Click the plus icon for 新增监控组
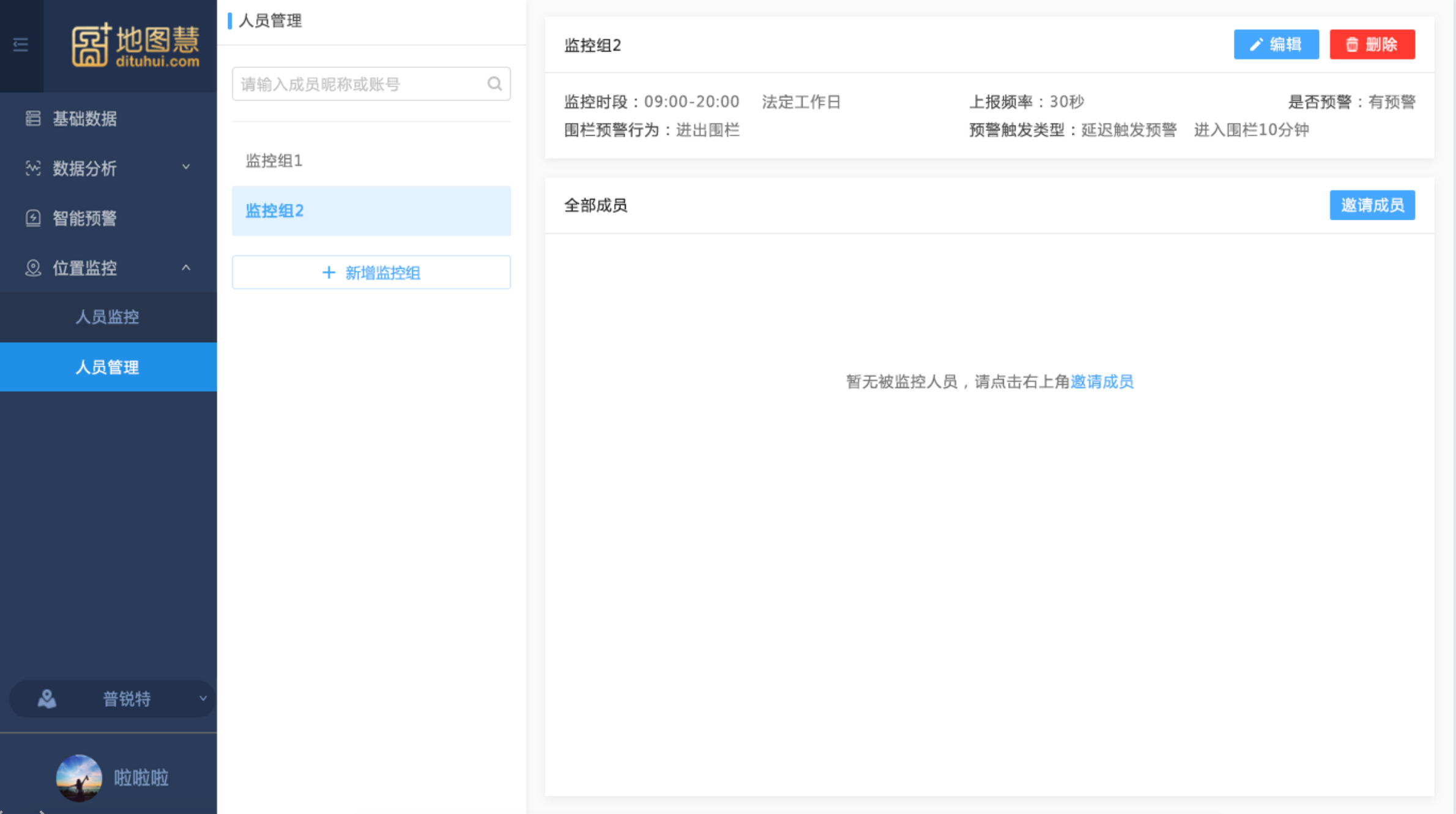 point(329,272)
